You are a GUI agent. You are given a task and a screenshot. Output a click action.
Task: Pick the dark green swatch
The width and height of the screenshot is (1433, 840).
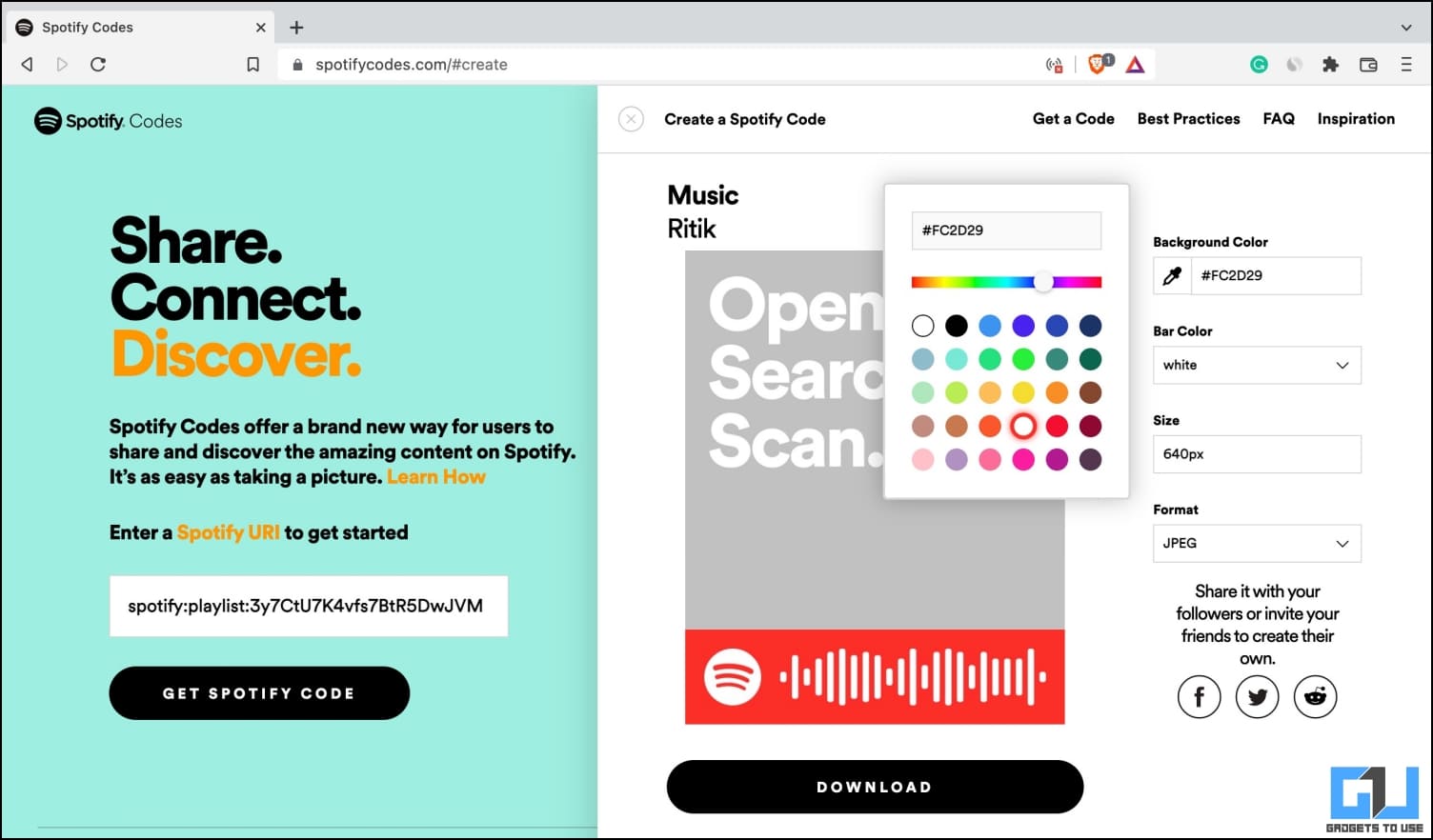pyautogui.click(x=1091, y=359)
